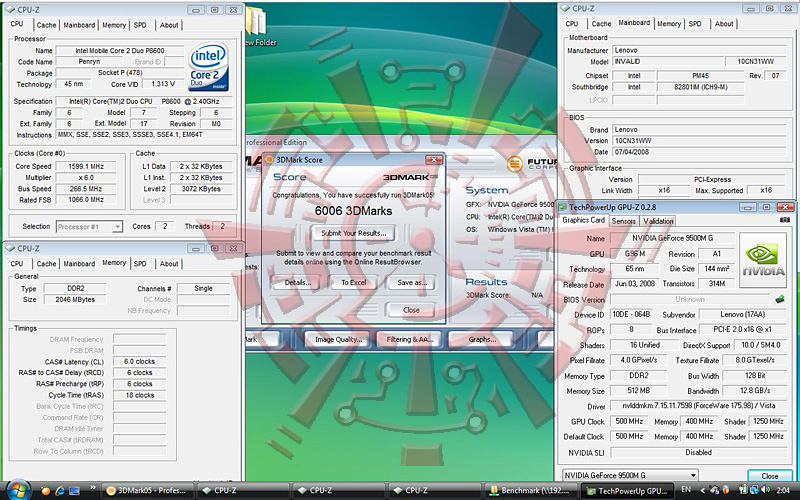Activate the 3DMark05 taskbar button
Image resolution: width=800 pixels, height=500 pixels.
point(148,491)
